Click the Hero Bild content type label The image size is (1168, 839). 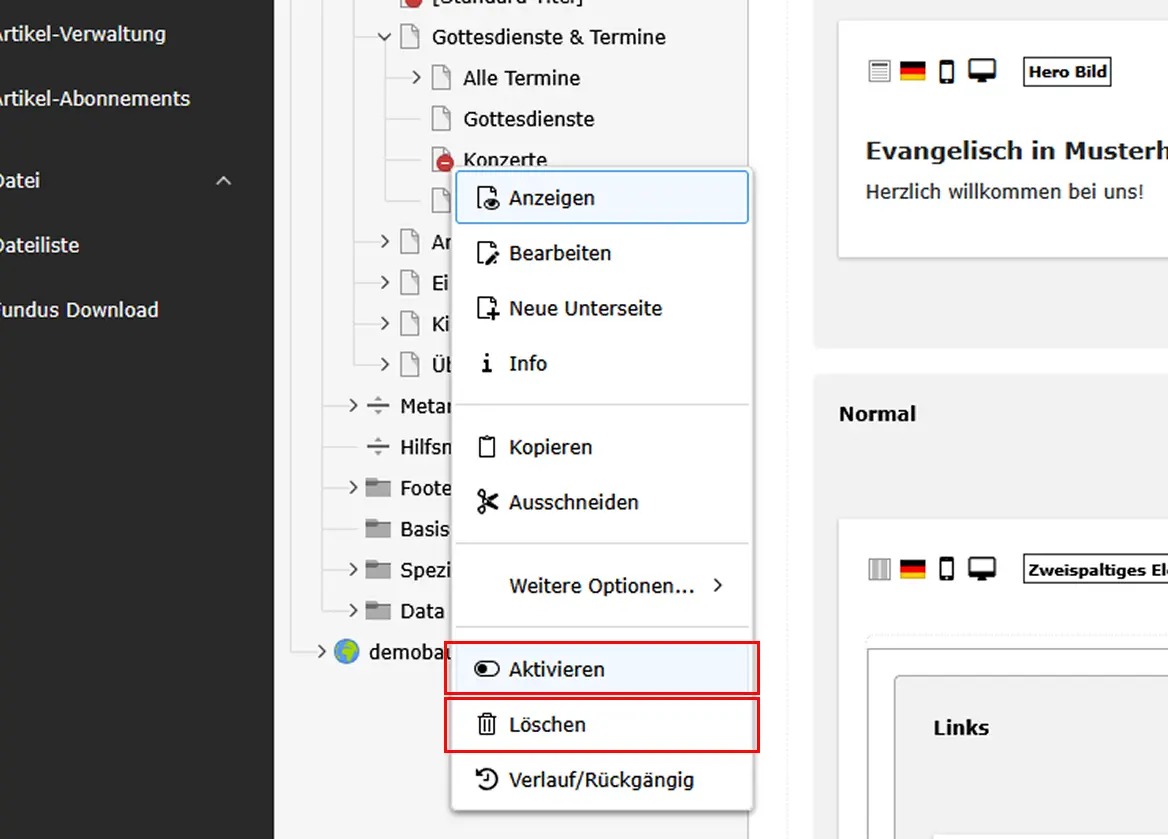pos(1067,72)
